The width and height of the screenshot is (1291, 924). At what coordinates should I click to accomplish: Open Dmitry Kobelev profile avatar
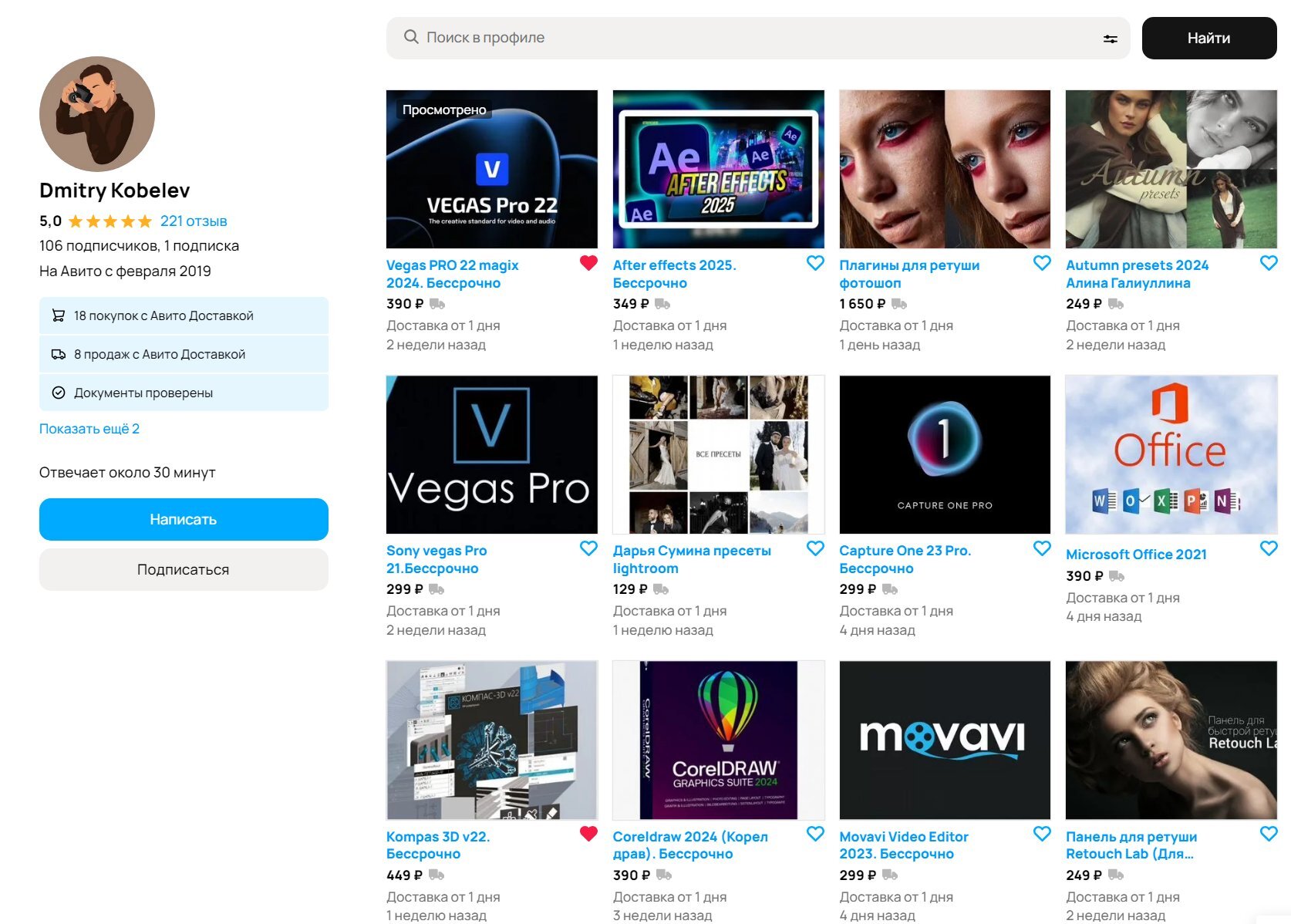[97, 114]
